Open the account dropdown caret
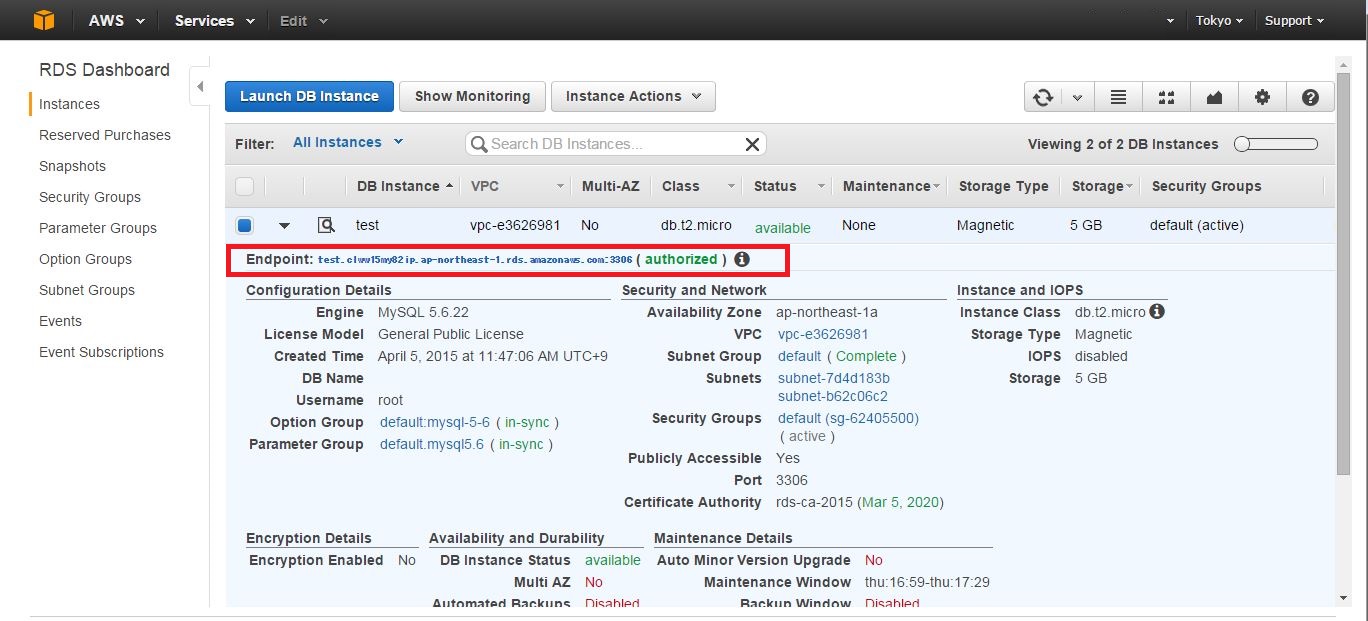 click(x=1171, y=21)
